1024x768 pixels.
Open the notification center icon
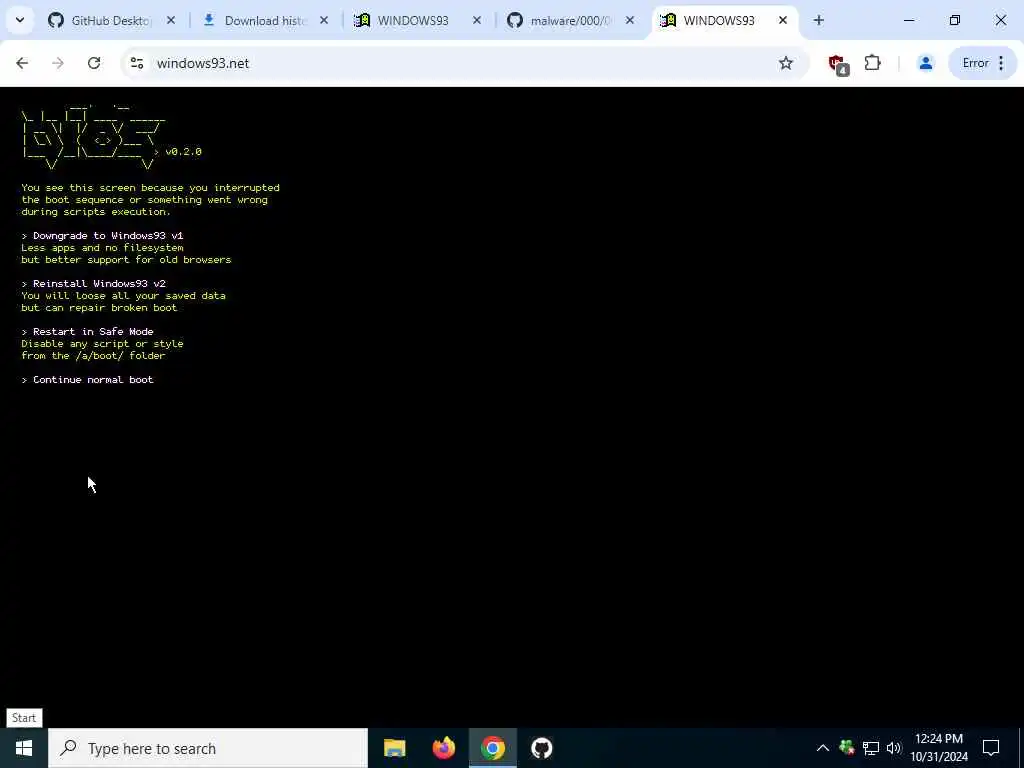click(991, 748)
